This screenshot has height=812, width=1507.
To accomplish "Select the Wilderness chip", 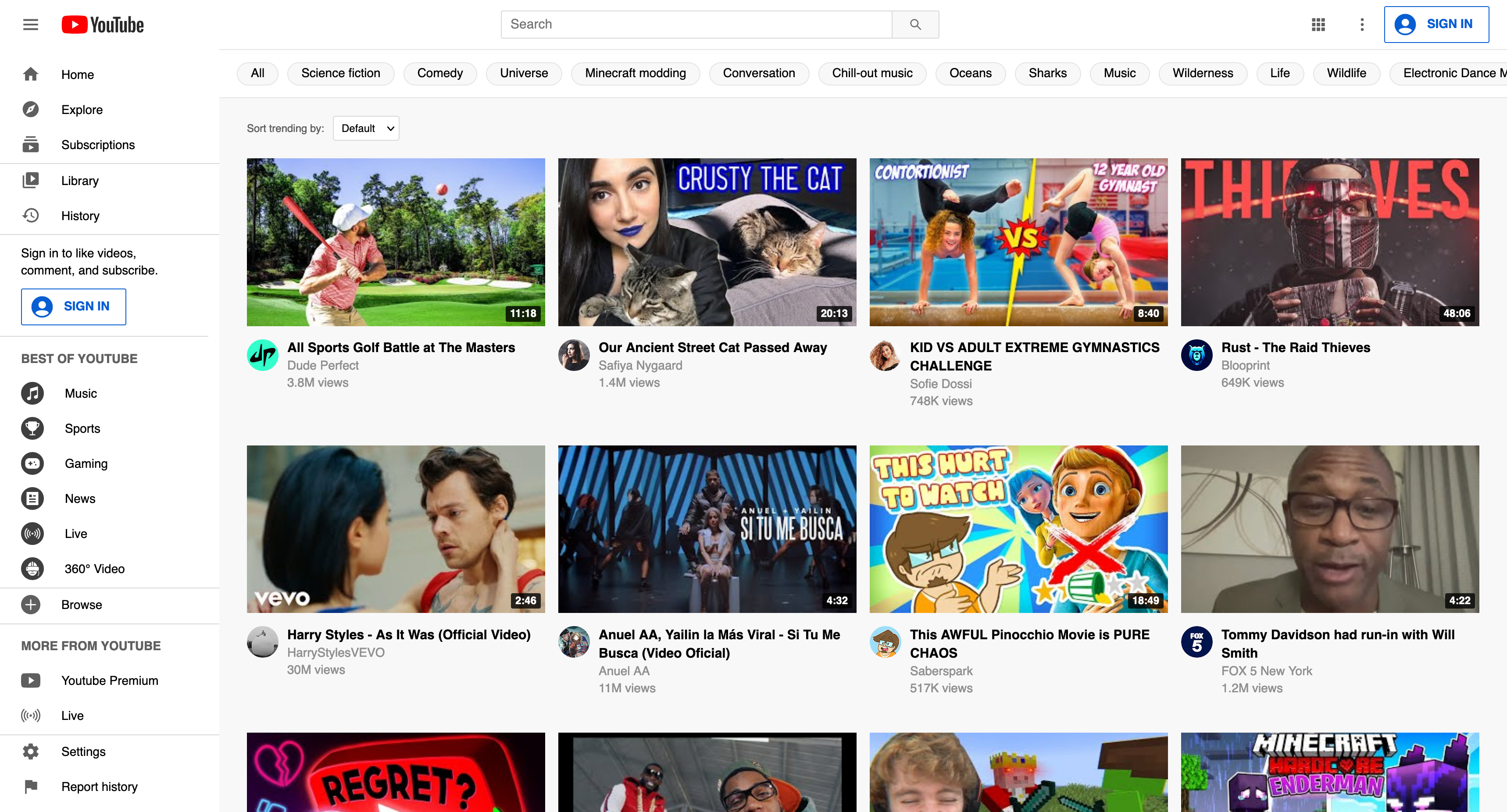I will pyautogui.click(x=1203, y=73).
